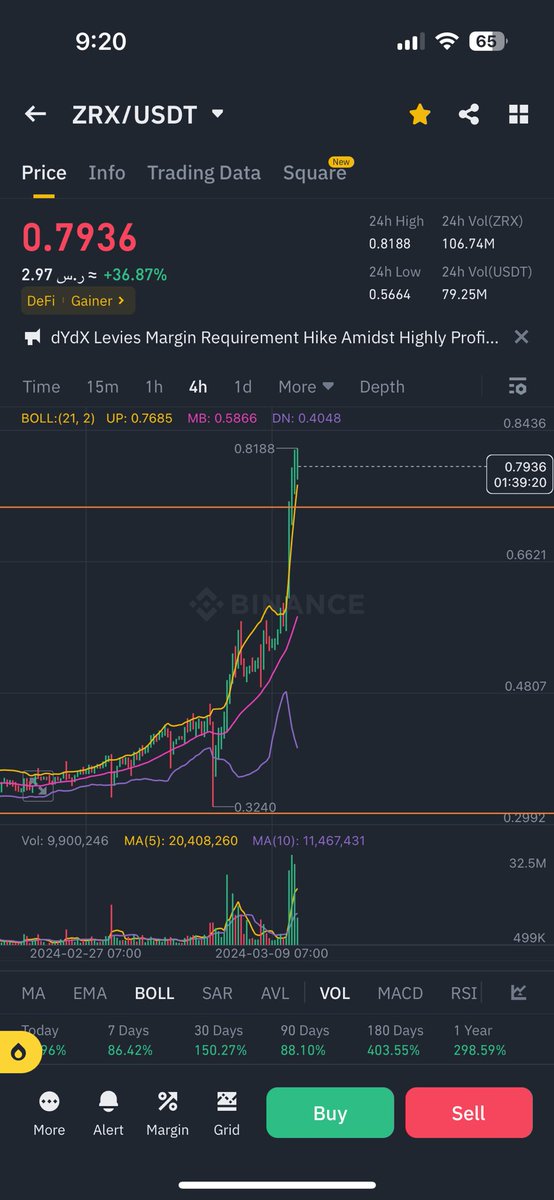Viewport: 554px width, 1200px height.
Task: Tap the 24h Vol(USDT) value 79.25M
Action: (464, 294)
